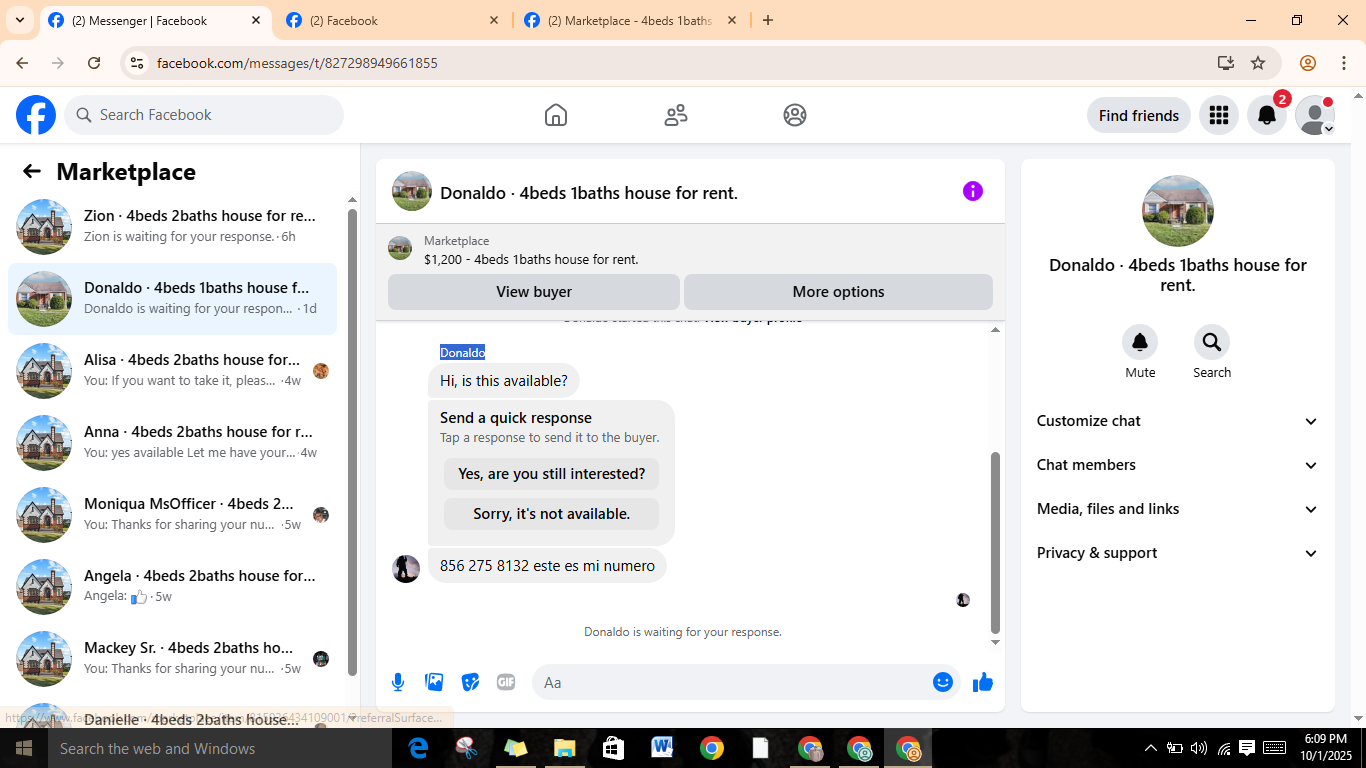
Task: Open the Windows Start menu
Action: (x=24, y=748)
